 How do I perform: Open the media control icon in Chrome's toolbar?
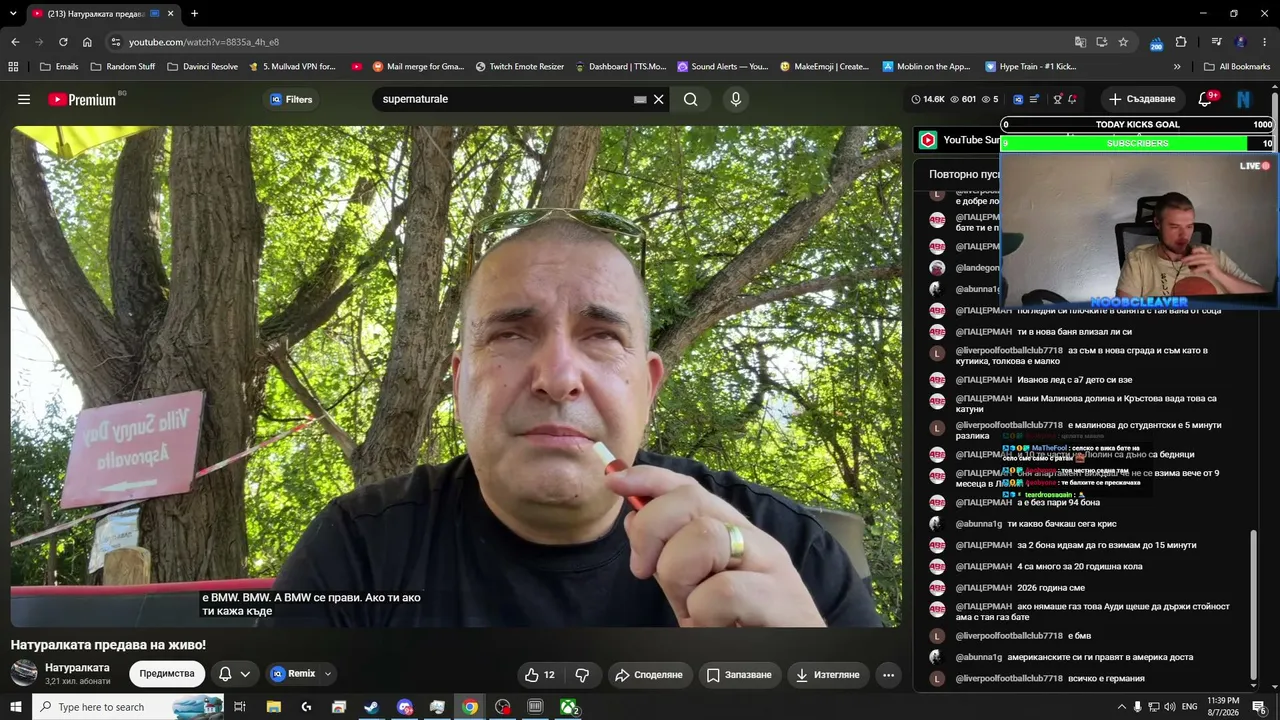coord(1217,42)
